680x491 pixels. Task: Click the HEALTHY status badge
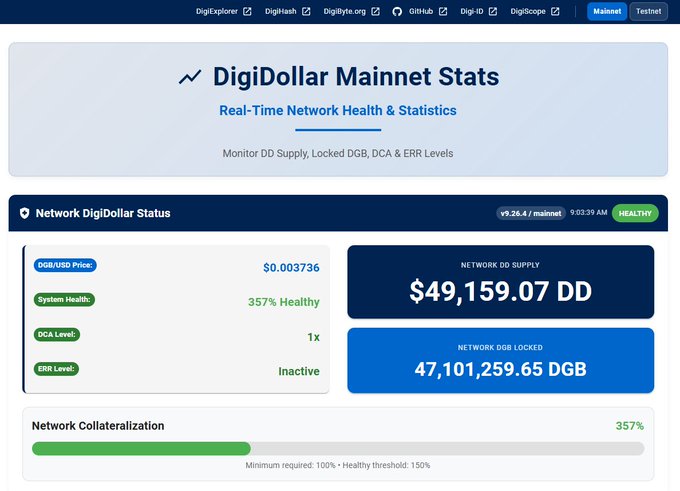tap(635, 213)
